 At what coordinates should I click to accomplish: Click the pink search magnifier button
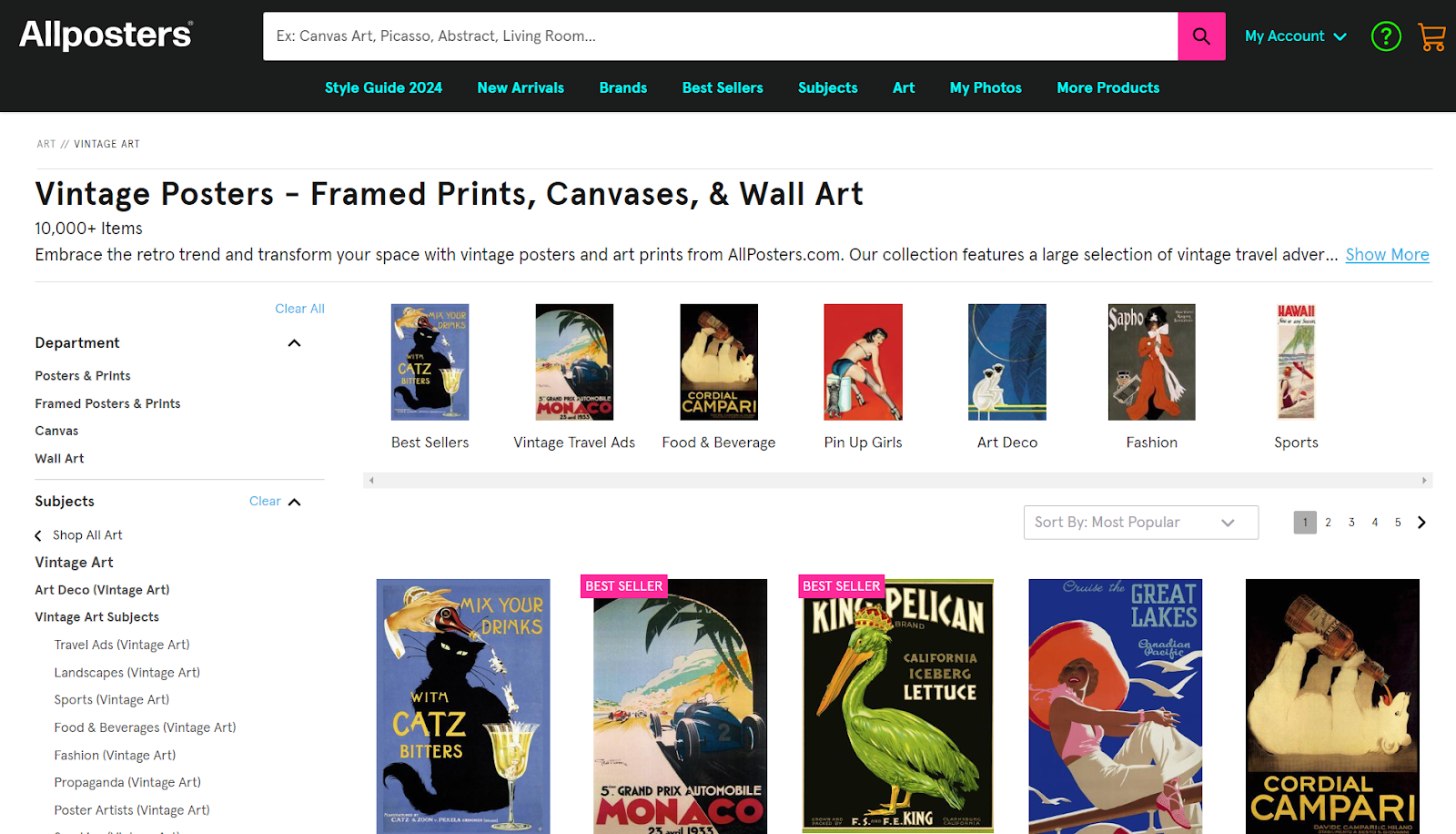(1200, 36)
